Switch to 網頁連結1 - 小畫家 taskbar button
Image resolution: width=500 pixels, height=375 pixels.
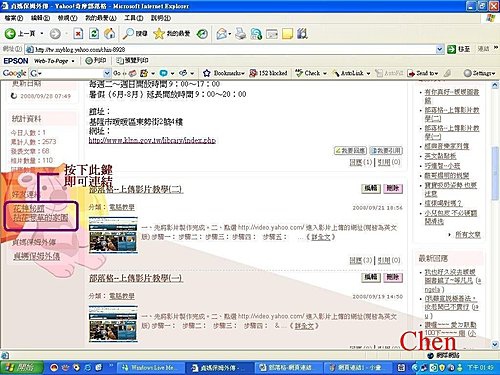point(359,368)
